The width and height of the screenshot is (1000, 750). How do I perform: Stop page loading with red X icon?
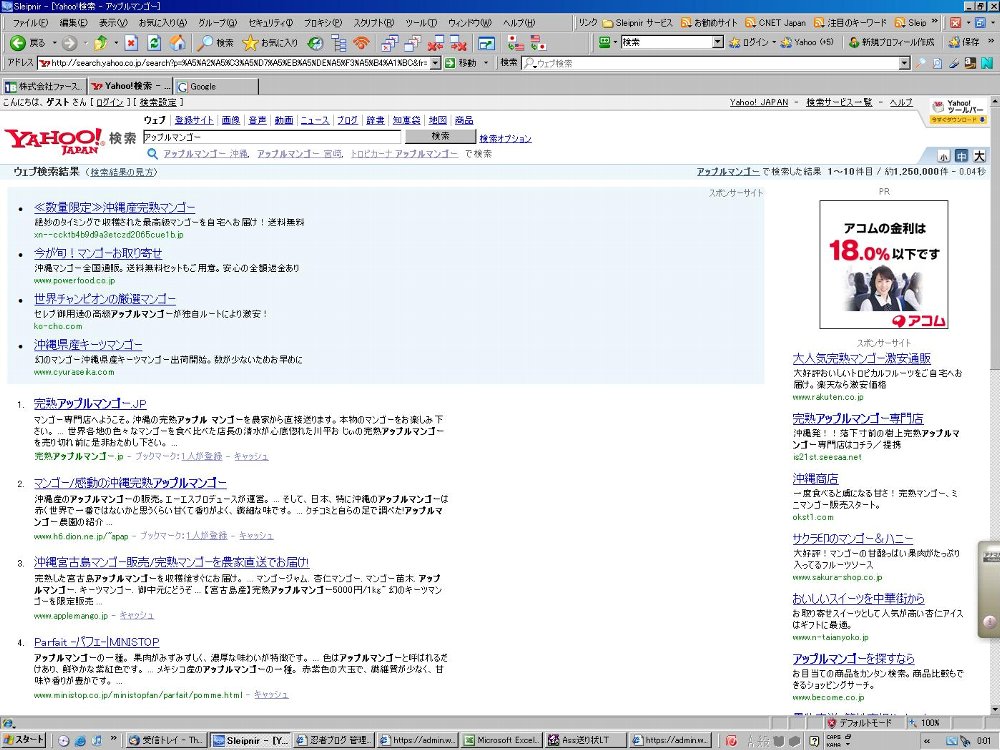click(x=131, y=43)
